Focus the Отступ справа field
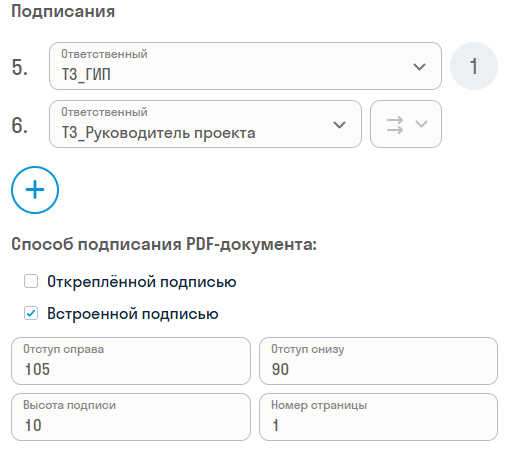 pos(131,361)
